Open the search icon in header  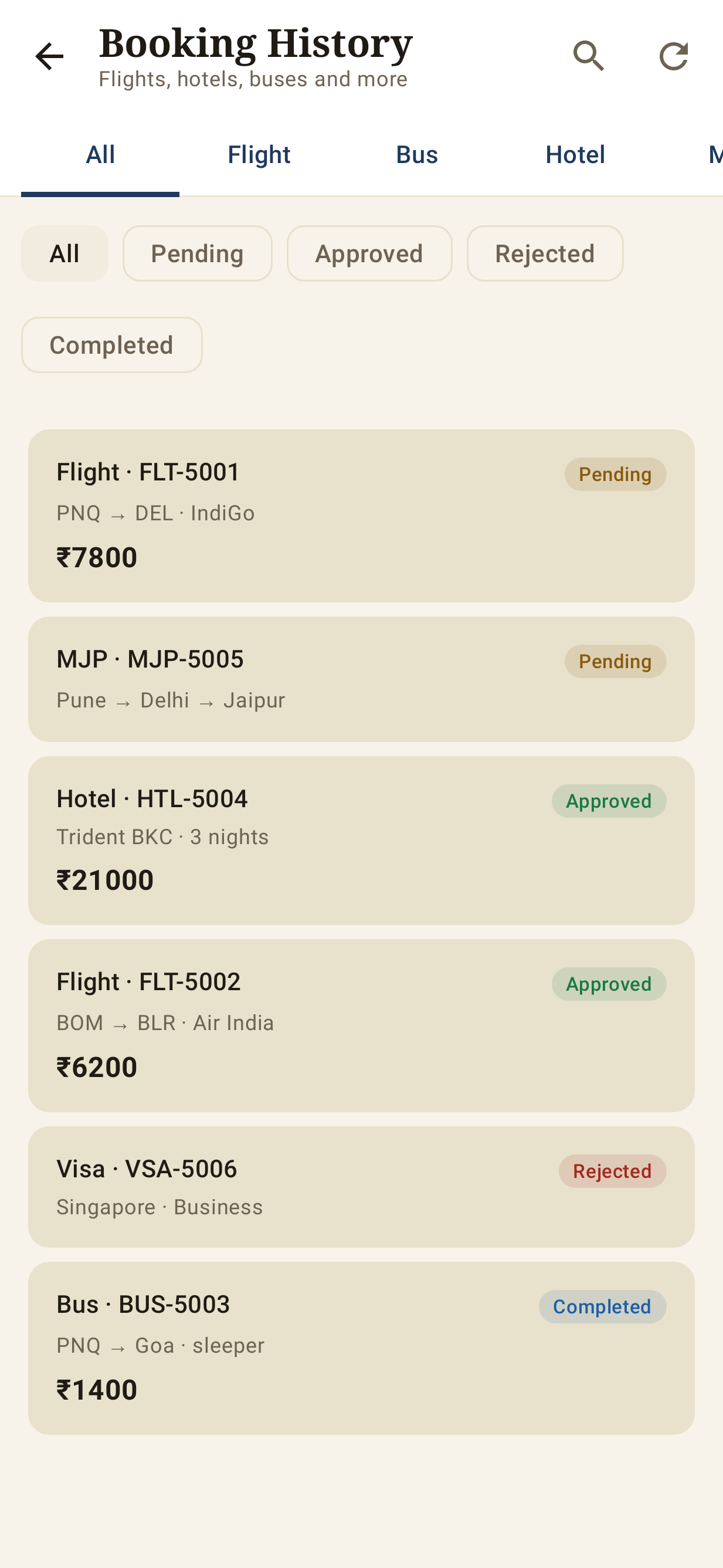point(589,57)
